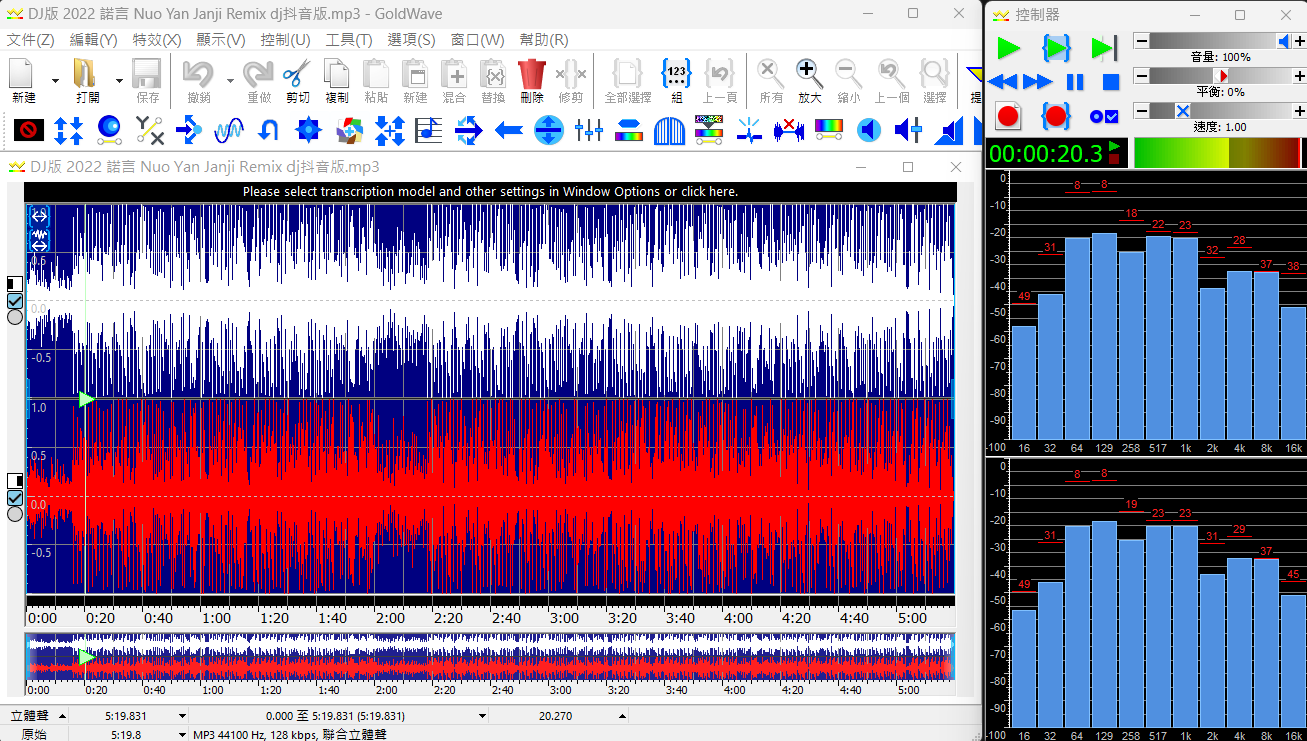The image size is (1307, 741).
Task: Open Controller properties checkmark button
Action: (x=1104, y=116)
